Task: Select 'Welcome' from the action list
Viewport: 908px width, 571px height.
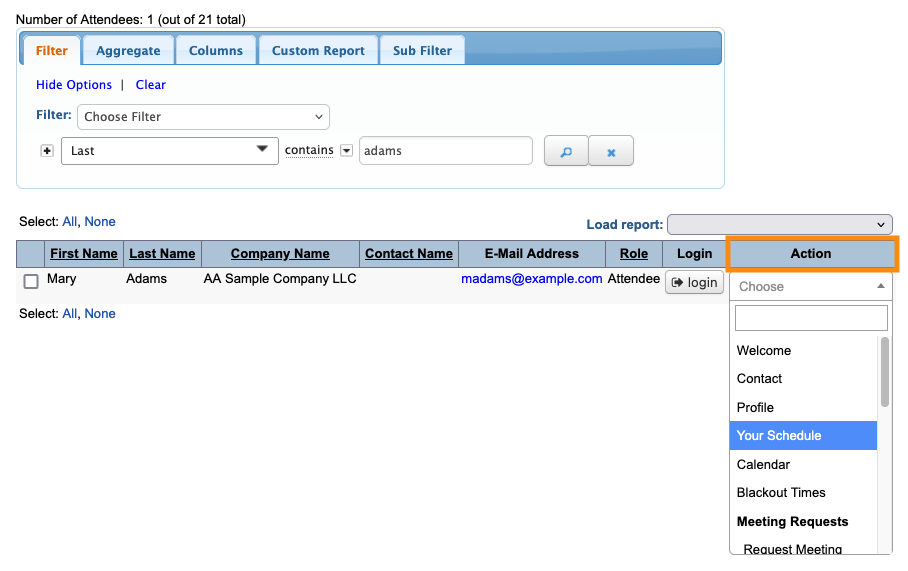Action: [x=803, y=350]
